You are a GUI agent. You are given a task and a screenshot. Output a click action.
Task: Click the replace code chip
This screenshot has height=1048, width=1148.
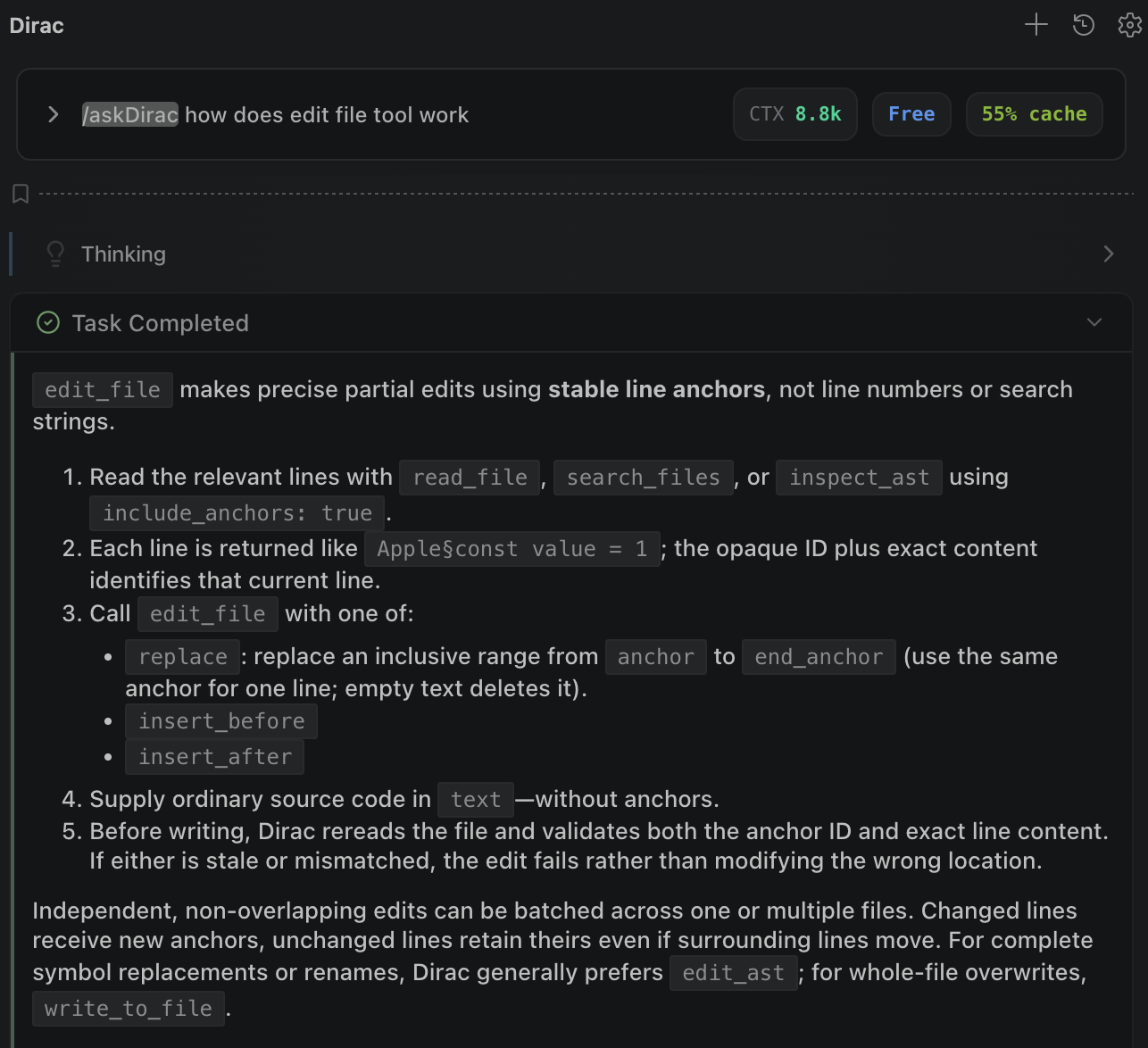click(x=183, y=657)
